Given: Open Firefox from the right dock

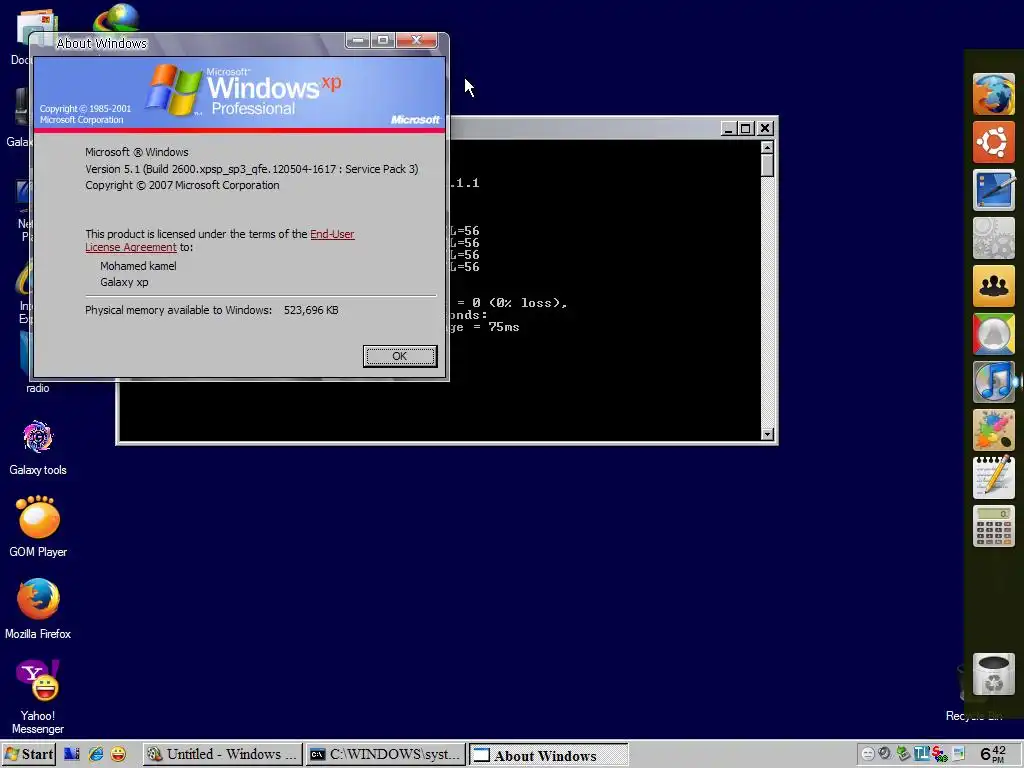Looking at the screenshot, I should [x=993, y=94].
